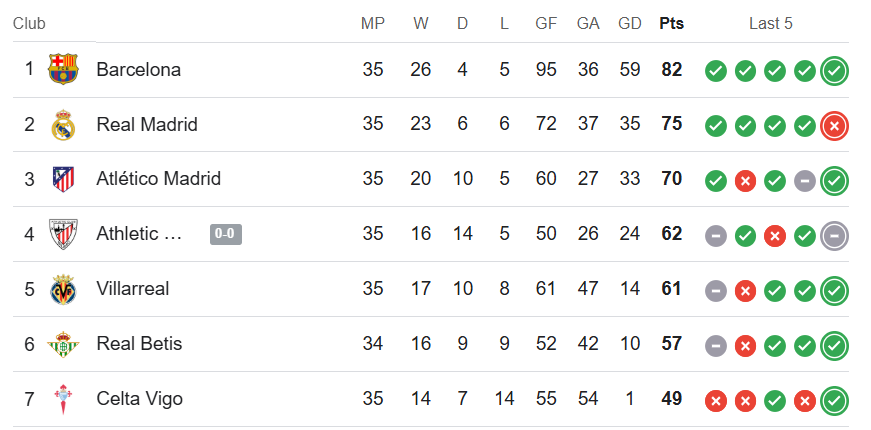Click Barcelona's most recent win icon
The width and height of the screenshot is (871, 430).
pyautogui.click(x=834, y=71)
